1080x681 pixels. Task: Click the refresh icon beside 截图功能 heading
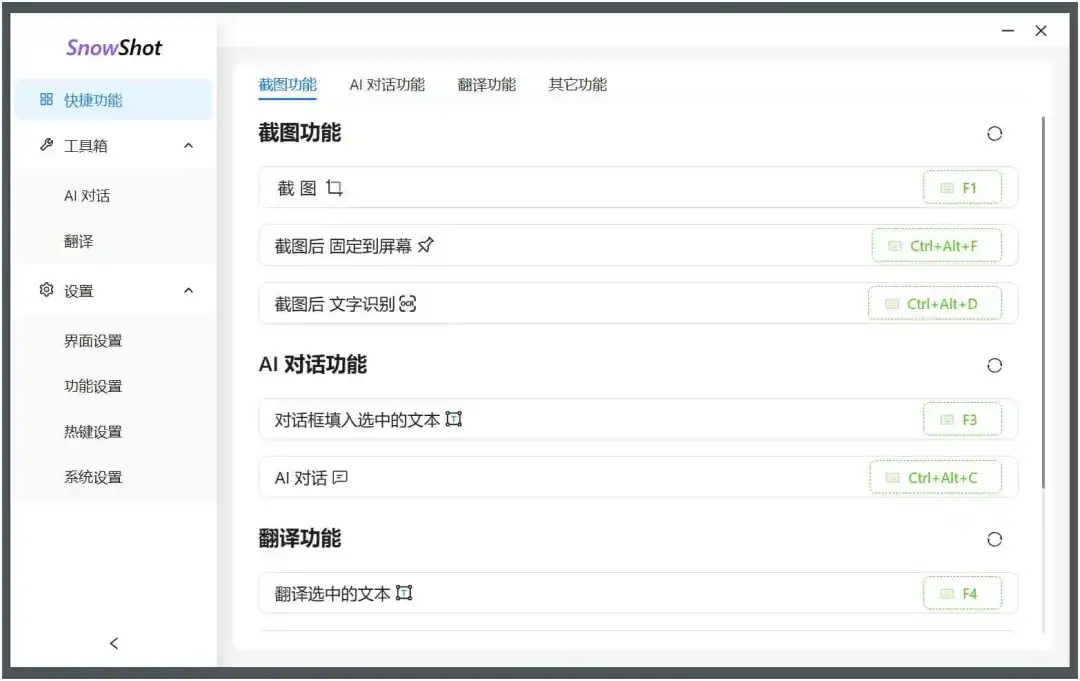coord(994,133)
